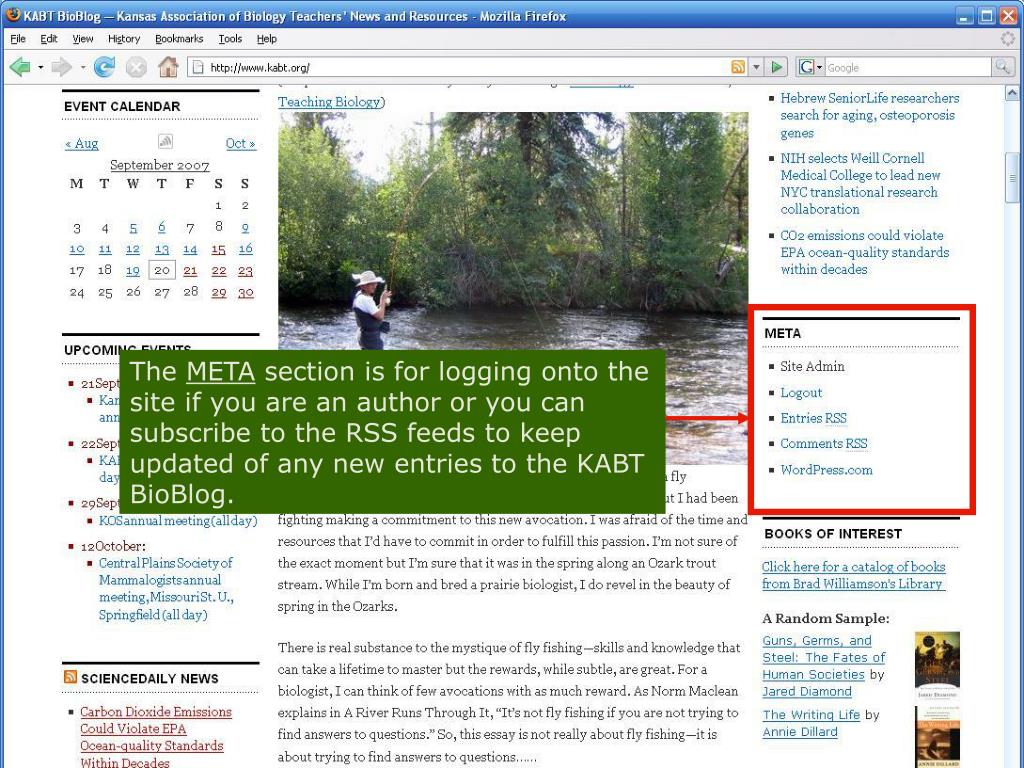Open the back history dropdown arrow

pyautogui.click(x=40, y=67)
